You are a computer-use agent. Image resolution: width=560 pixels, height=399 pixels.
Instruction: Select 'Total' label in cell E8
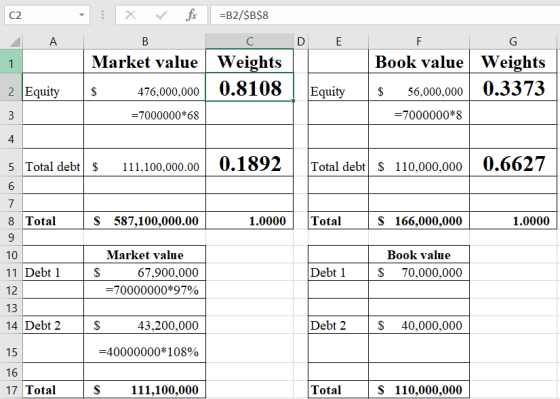click(x=338, y=221)
